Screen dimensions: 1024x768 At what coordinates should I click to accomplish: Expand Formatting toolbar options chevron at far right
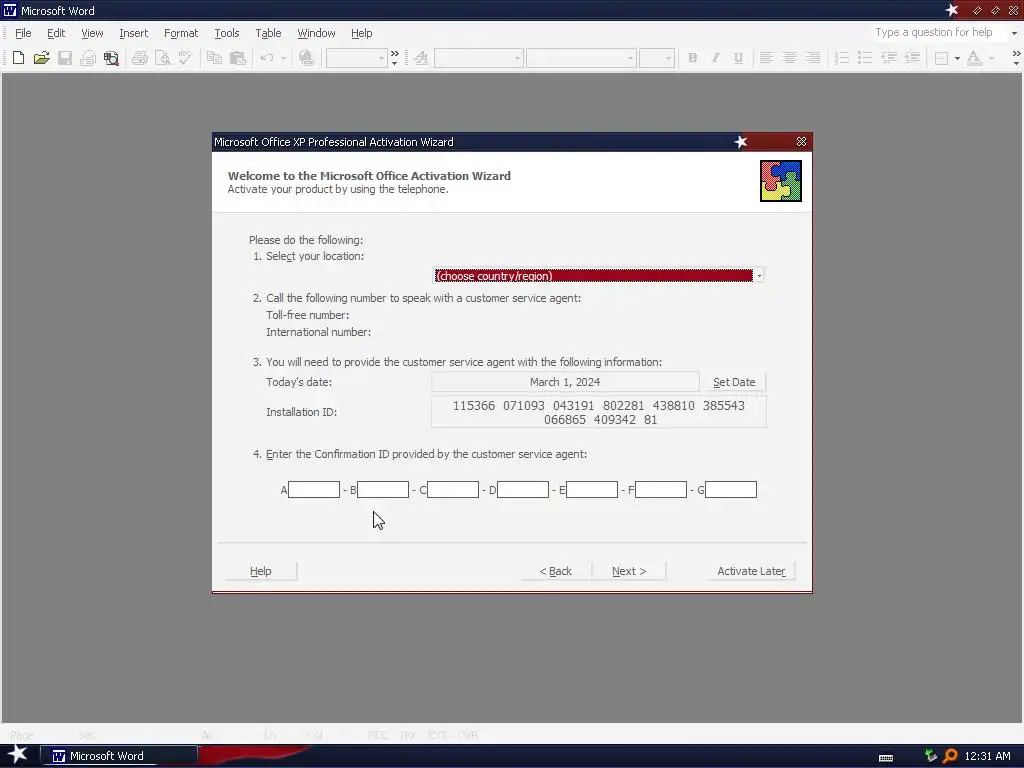tap(1016, 58)
